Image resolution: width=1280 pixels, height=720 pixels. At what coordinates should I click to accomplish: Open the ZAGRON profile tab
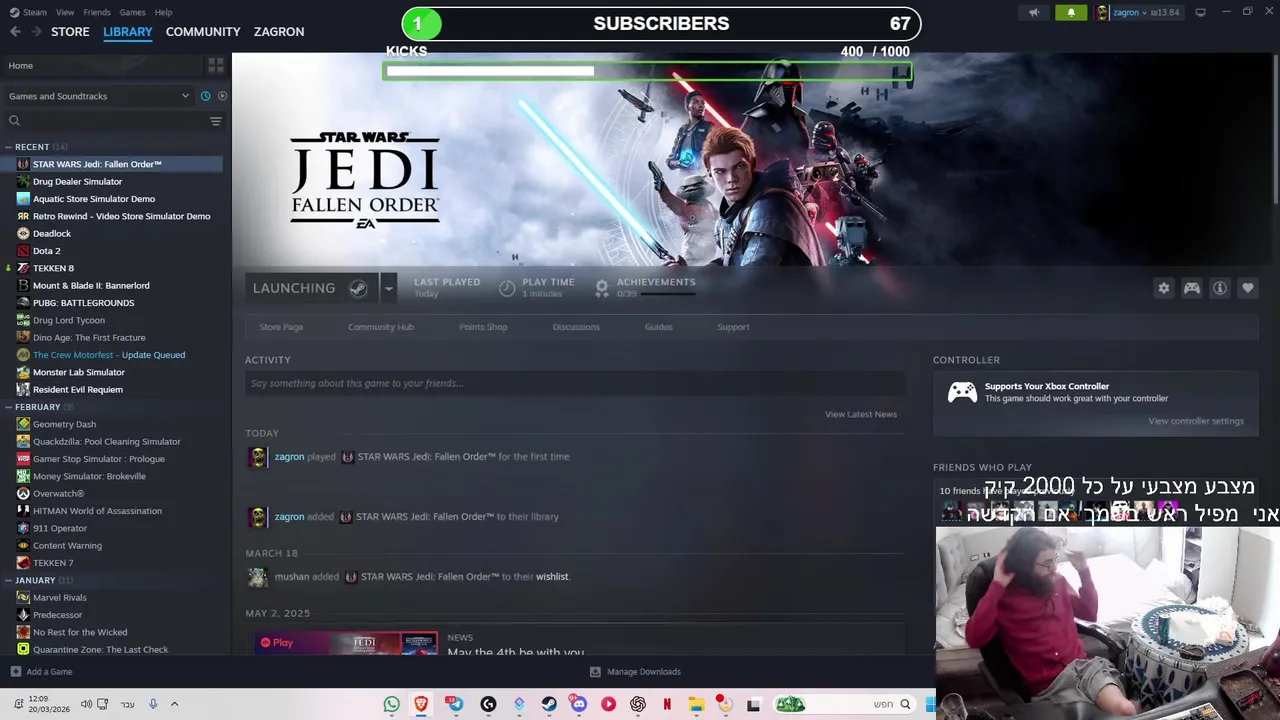279,31
